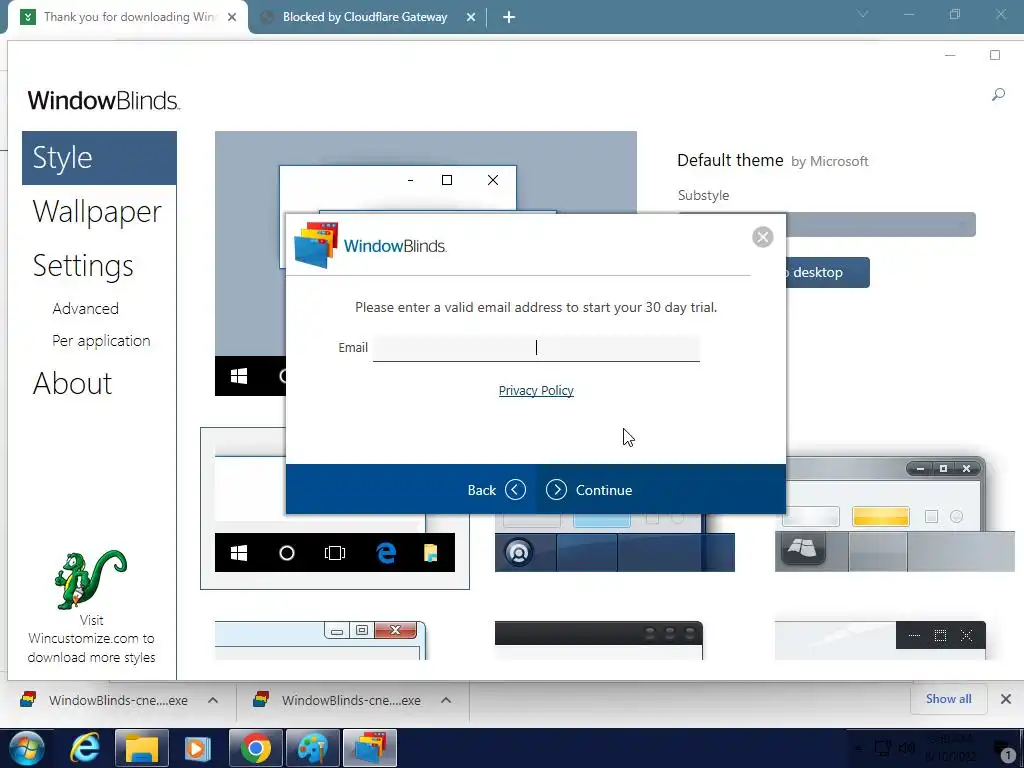Screen dimensions: 1024x768
Task: Select the Style section
Action: (99, 158)
